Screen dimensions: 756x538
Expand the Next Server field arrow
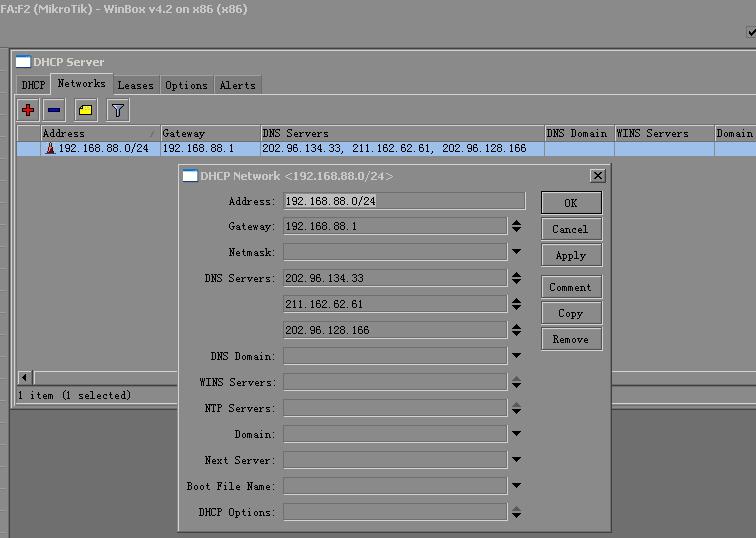[x=516, y=460]
